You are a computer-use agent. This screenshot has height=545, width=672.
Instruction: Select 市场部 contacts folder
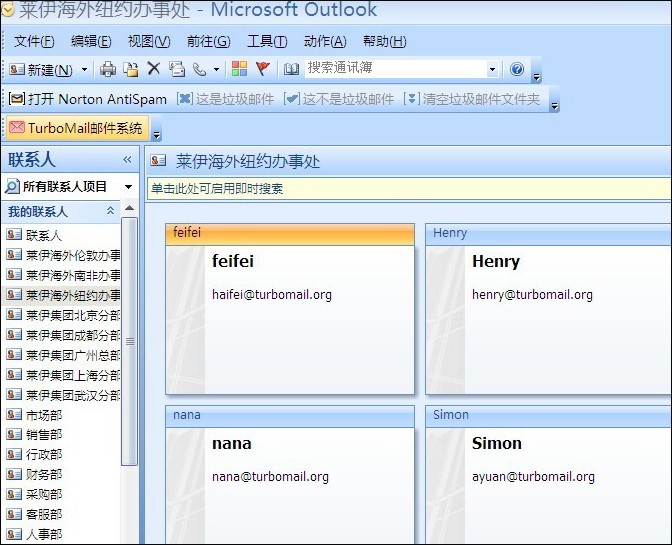click(x=34, y=415)
